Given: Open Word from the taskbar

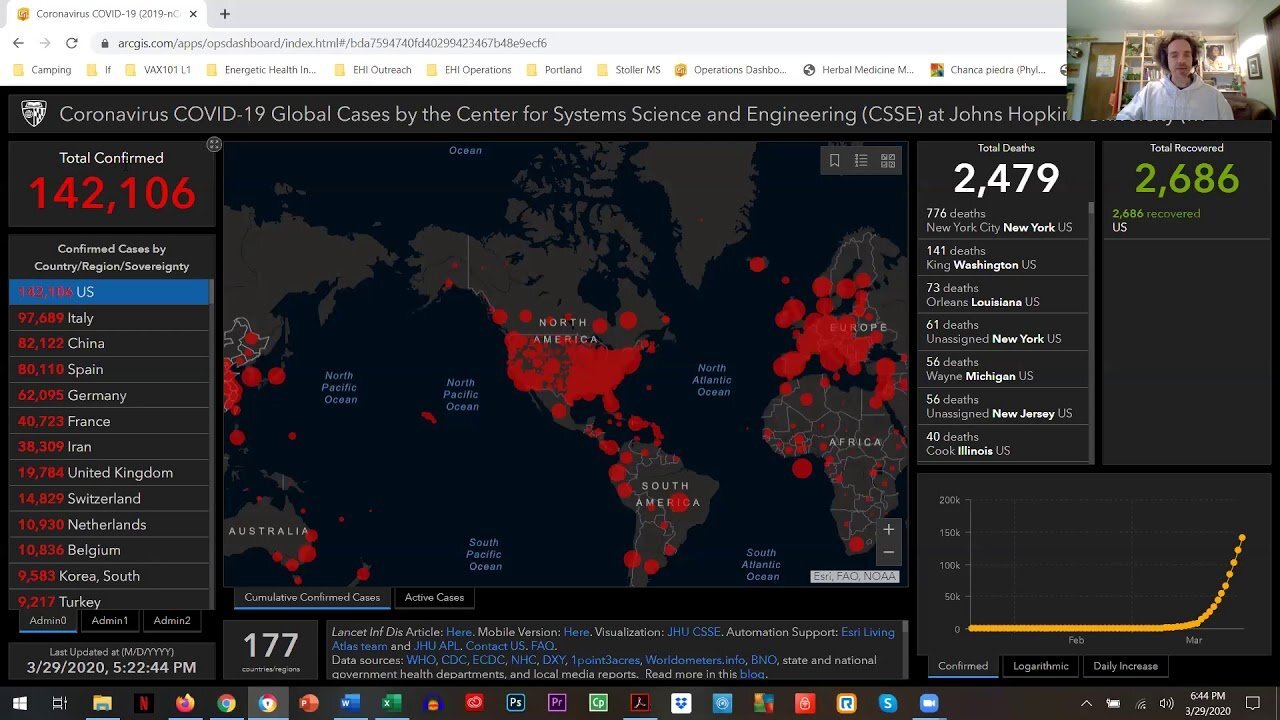Looking at the screenshot, I should tap(349, 703).
